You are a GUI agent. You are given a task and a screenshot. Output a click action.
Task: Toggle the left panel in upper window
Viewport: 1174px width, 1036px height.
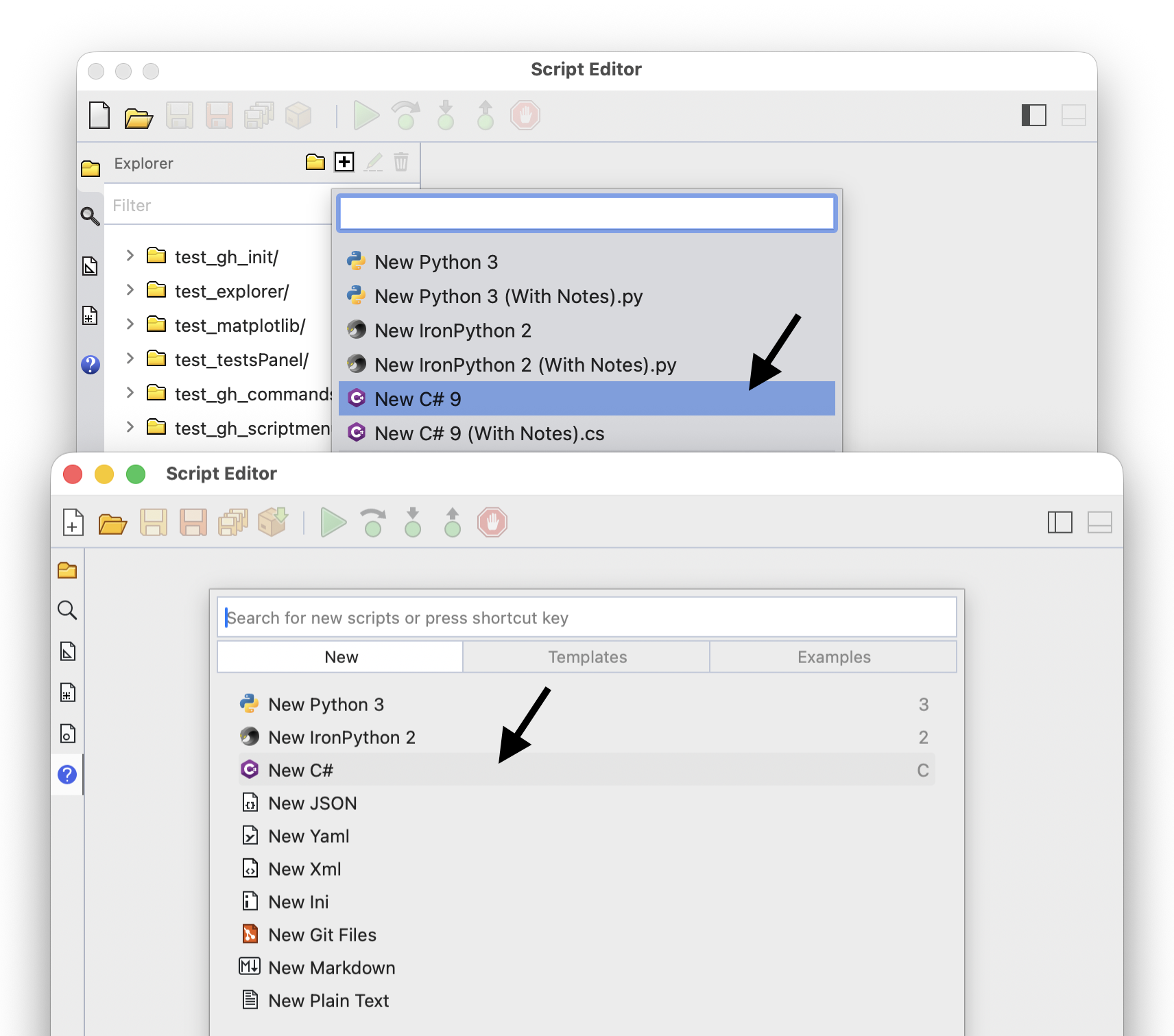click(x=1034, y=115)
